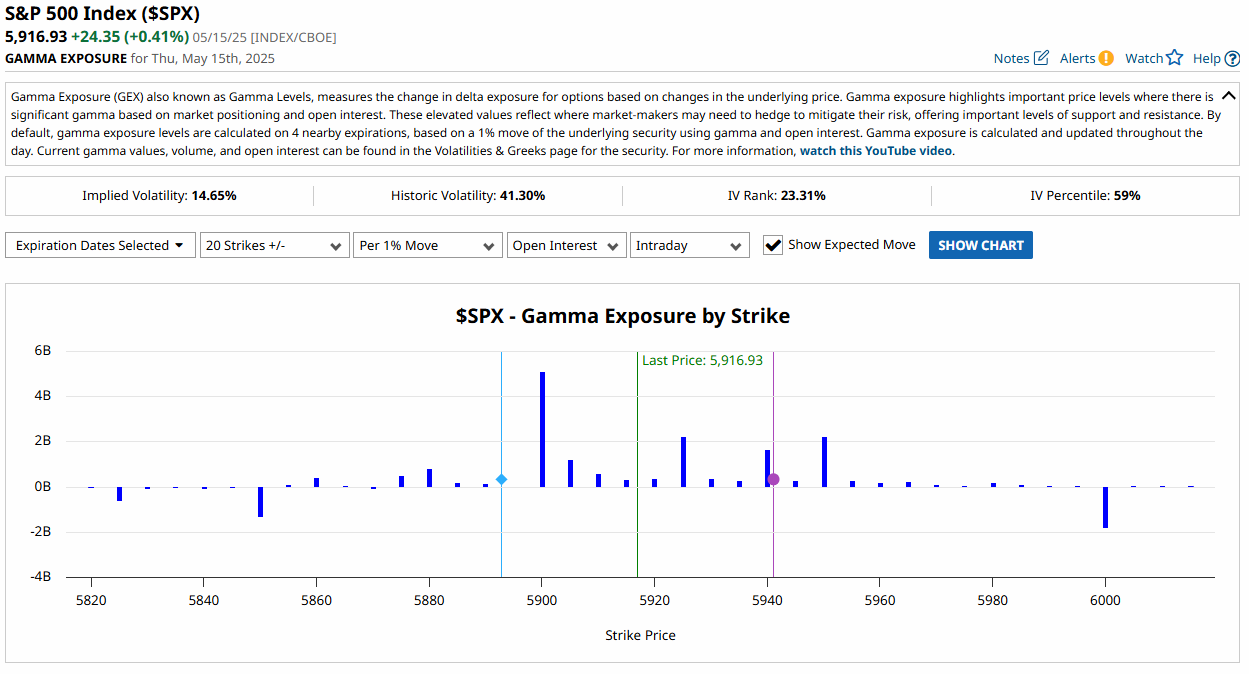Image resolution: width=1249 pixels, height=674 pixels.
Task: Follow the watch this YouTube video link
Action: [x=876, y=151]
